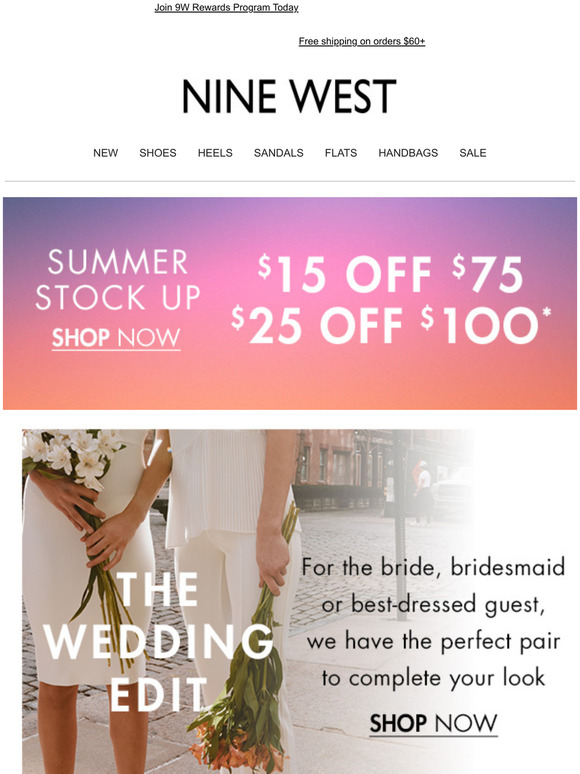The image size is (580, 774).
Task: Go to the NEW navigation item
Action: click(x=106, y=153)
